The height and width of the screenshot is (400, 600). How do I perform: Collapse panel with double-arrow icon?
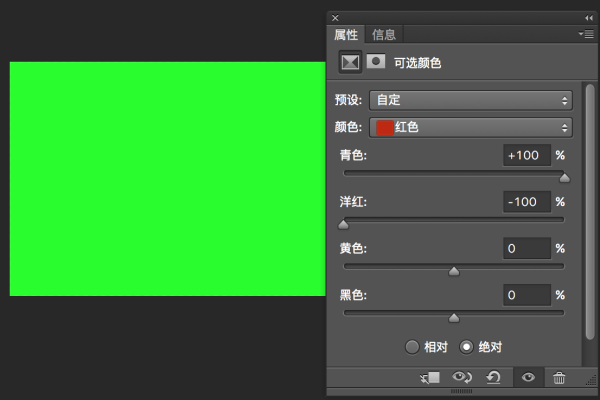click(589, 18)
